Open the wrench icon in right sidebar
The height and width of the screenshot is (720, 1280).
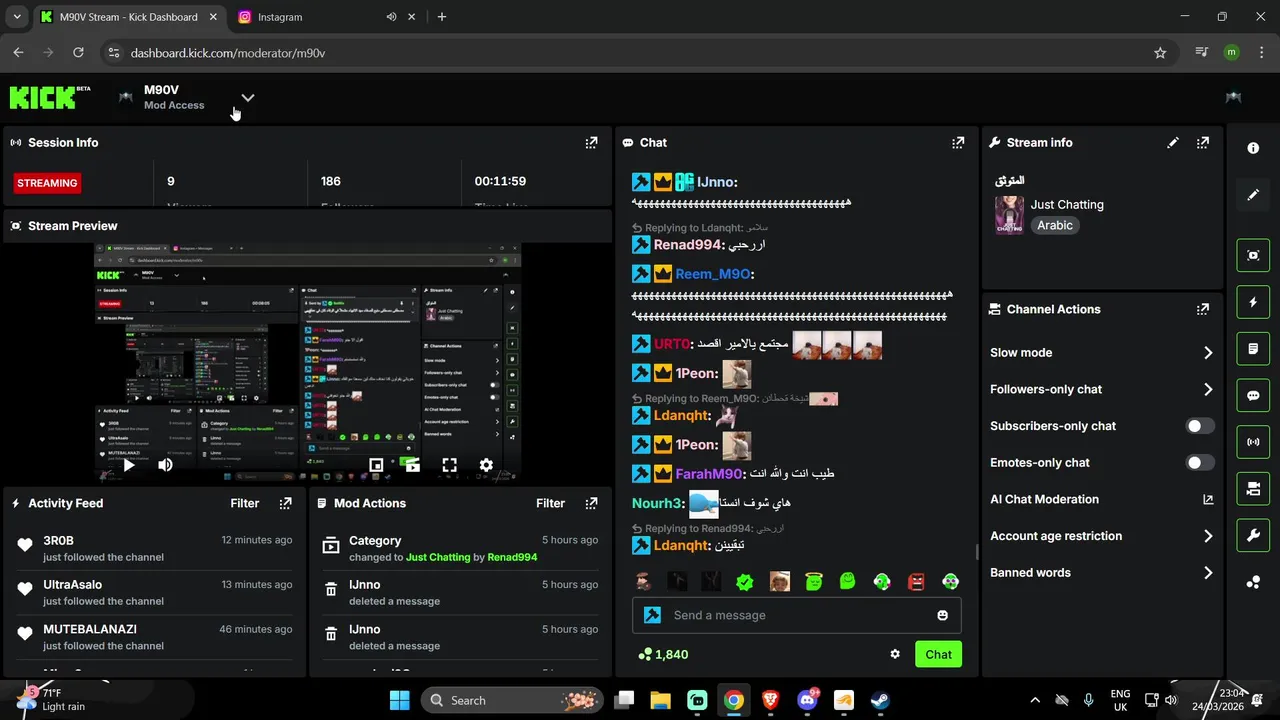pyautogui.click(x=1253, y=535)
